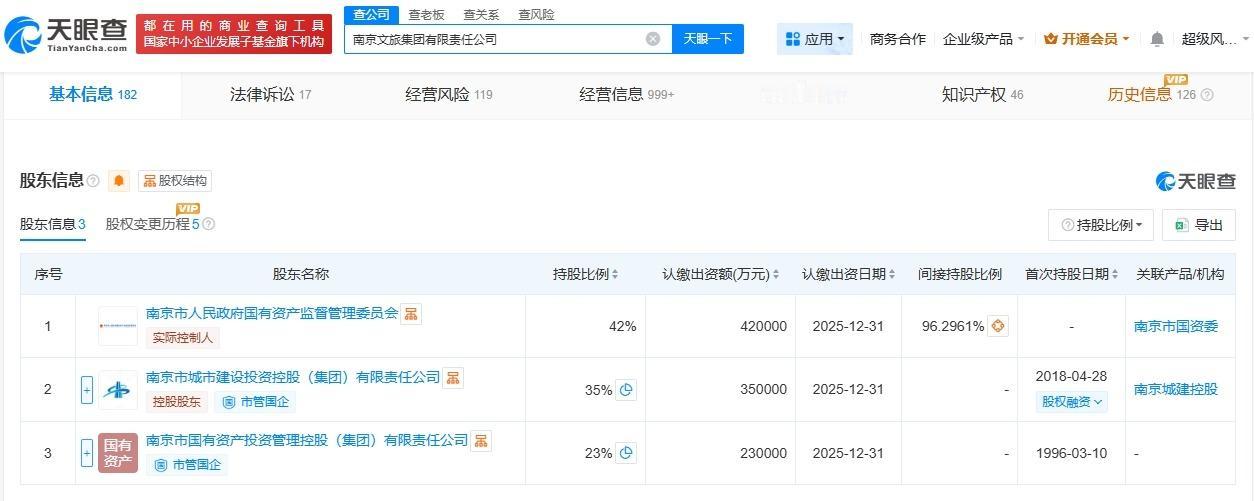The image size is (1254, 501).
Task: Click the orange alert bell beside 股东信息
Action: point(119,181)
